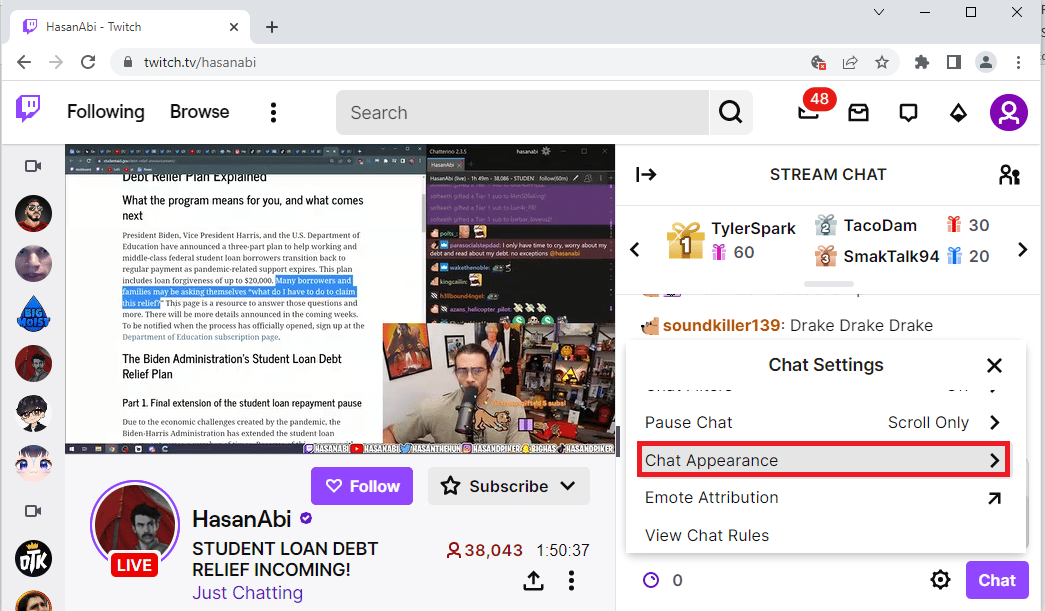The height and width of the screenshot is (611, 1045).
Task: Click the Twitch search input field
Action: click(522, 113)
